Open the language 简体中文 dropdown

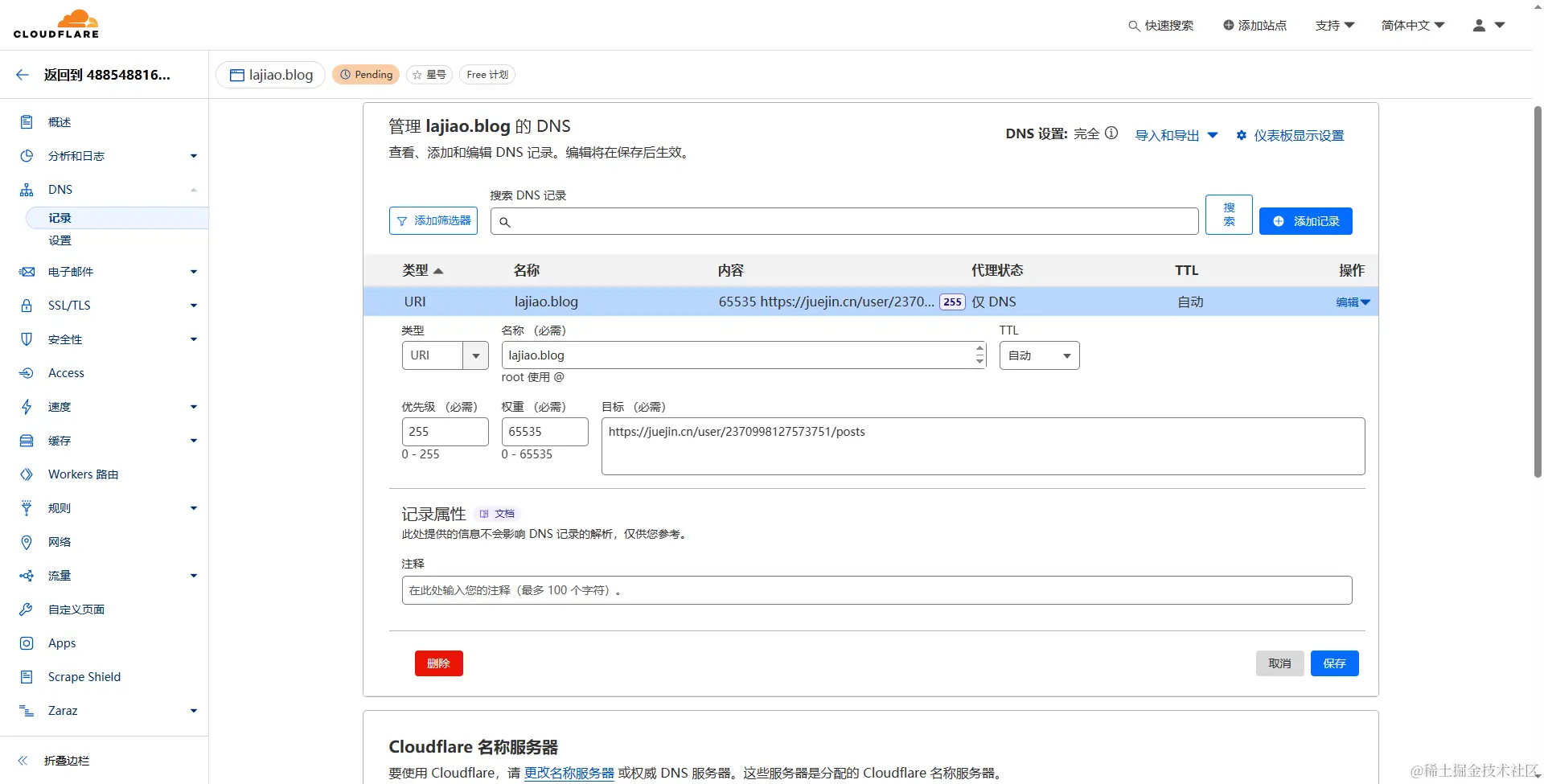click(x=1413, y=26)
